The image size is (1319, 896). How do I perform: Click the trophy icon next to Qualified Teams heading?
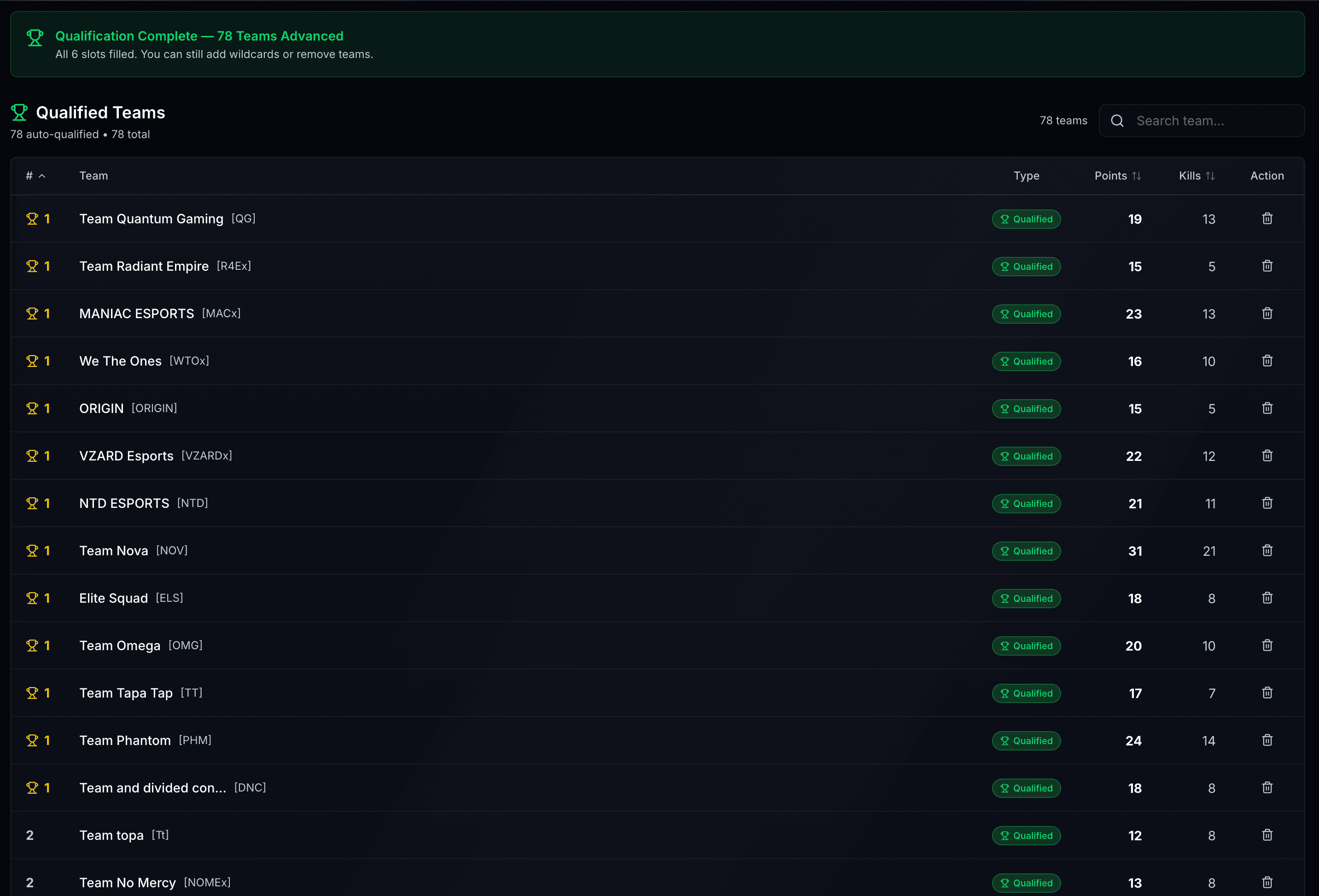click(x=19, y=112)
